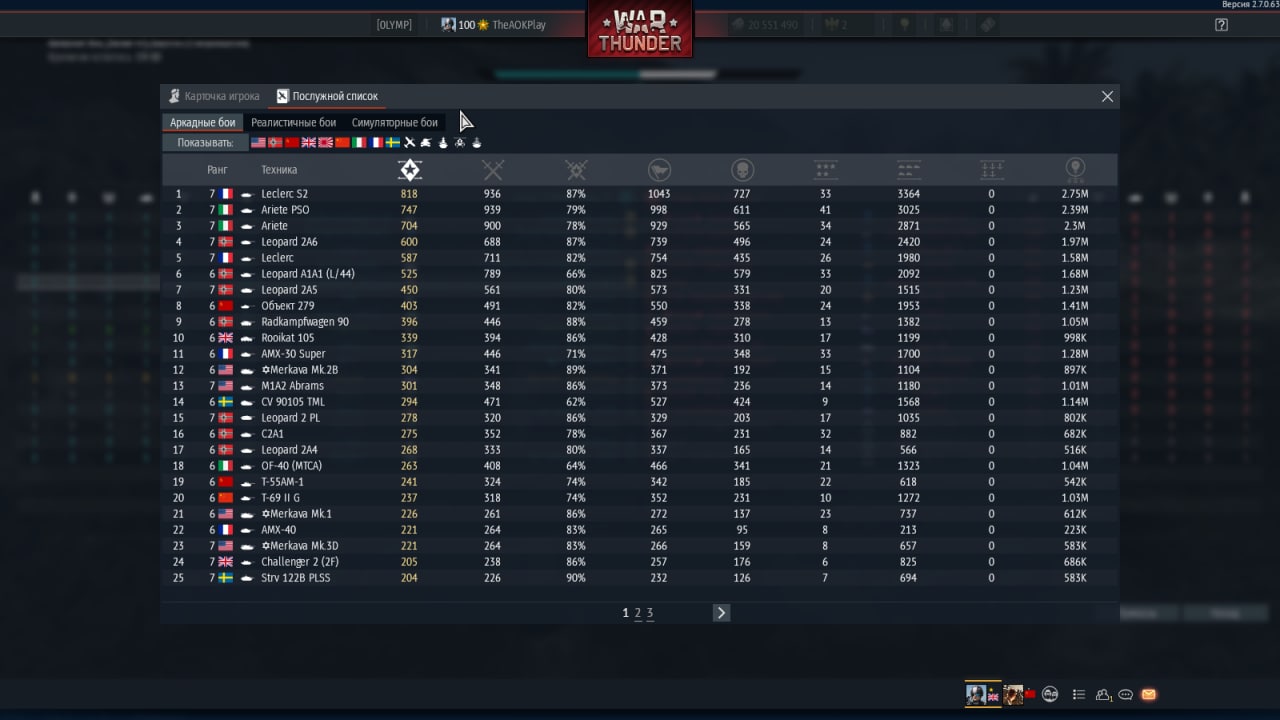Viewport: 1280px width, 720px height.
Task: Select the Strv 122B PLSS row
Action: [x=639, y=578]
